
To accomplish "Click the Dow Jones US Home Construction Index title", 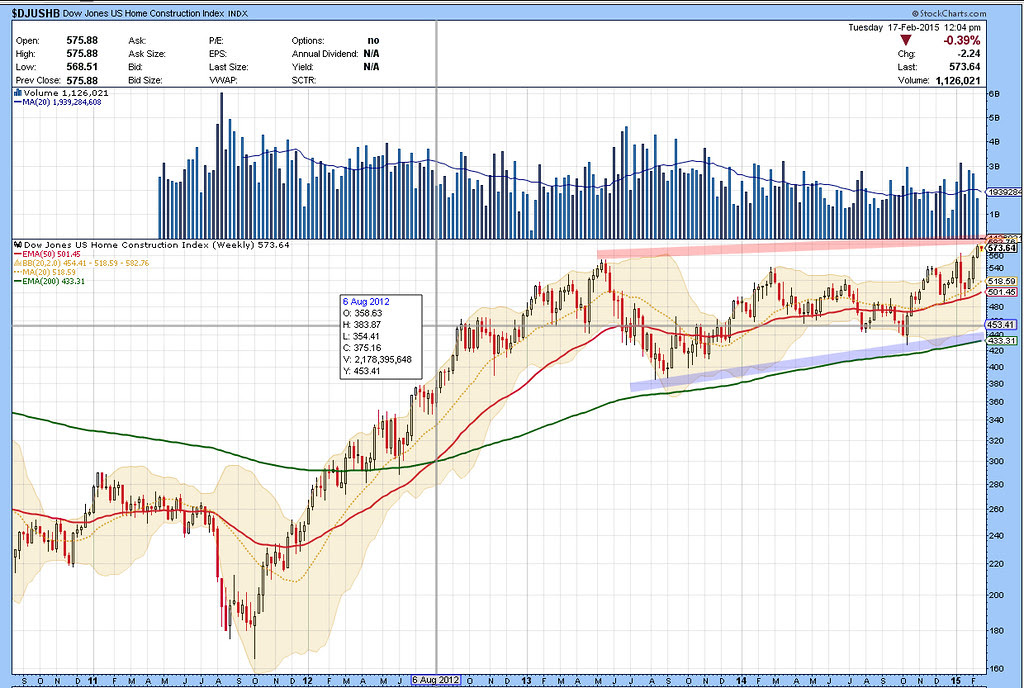I will tap(143, 13).
